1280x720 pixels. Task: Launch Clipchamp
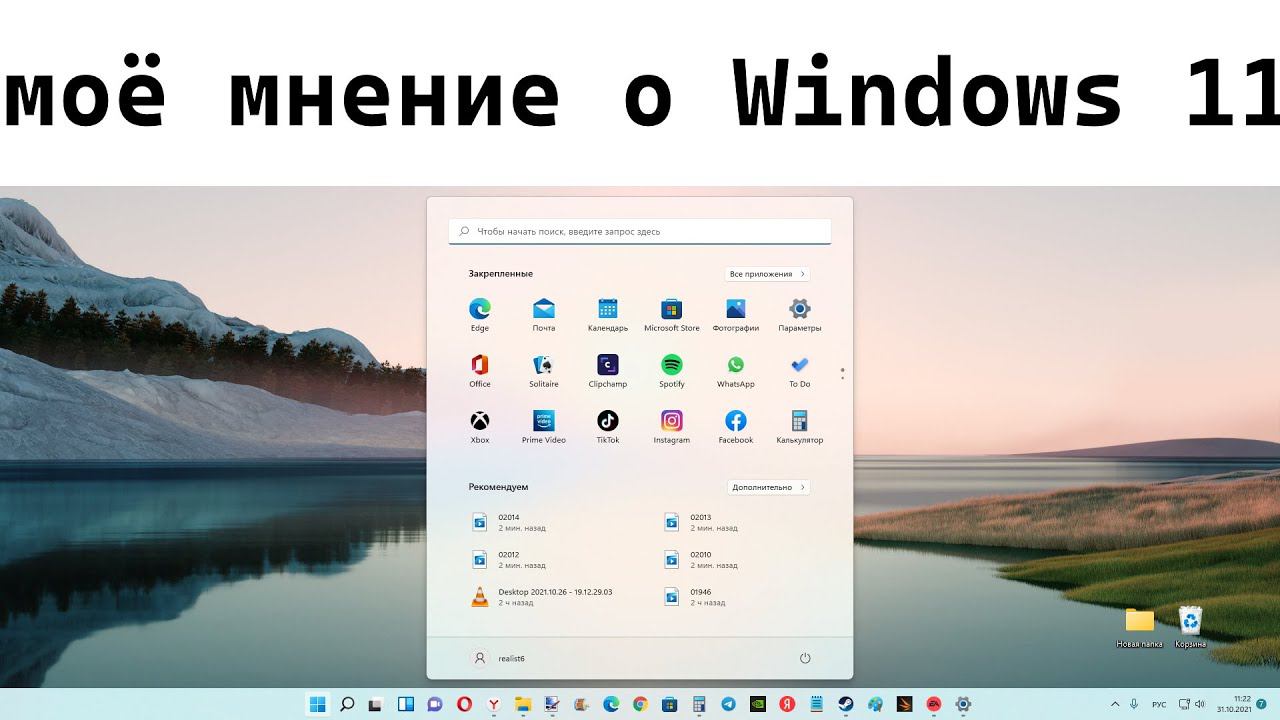click(608, 370)
